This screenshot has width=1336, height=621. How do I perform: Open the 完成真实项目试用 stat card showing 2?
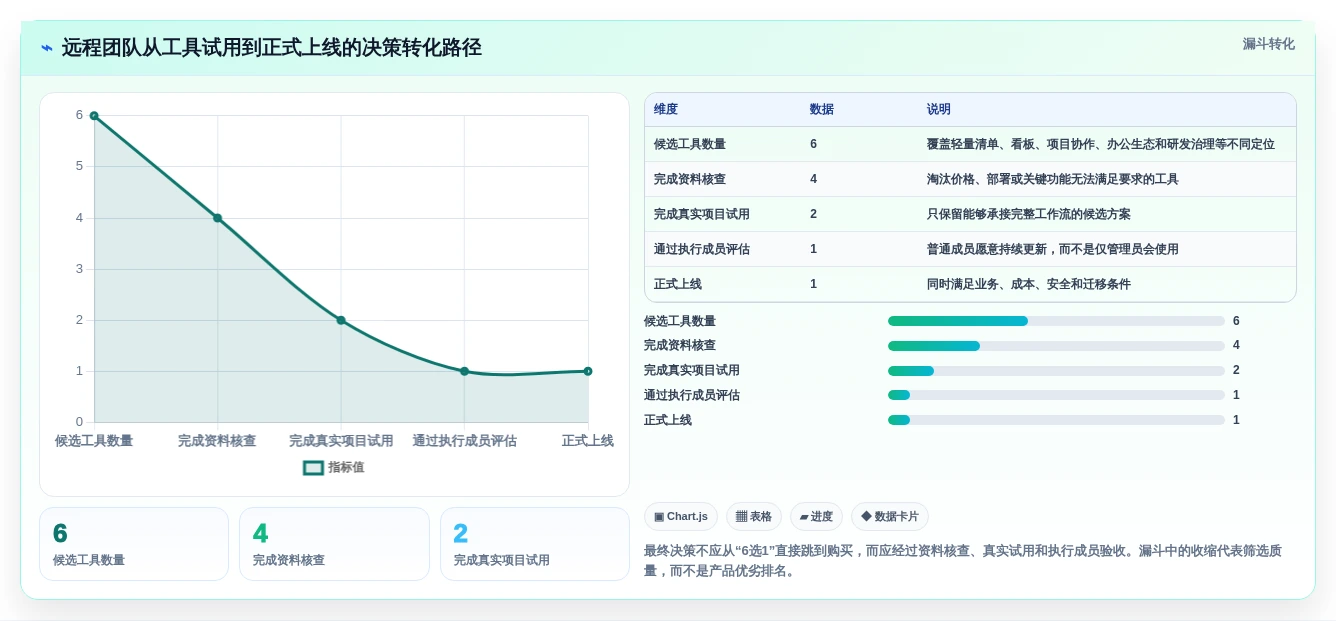[535, 544]
